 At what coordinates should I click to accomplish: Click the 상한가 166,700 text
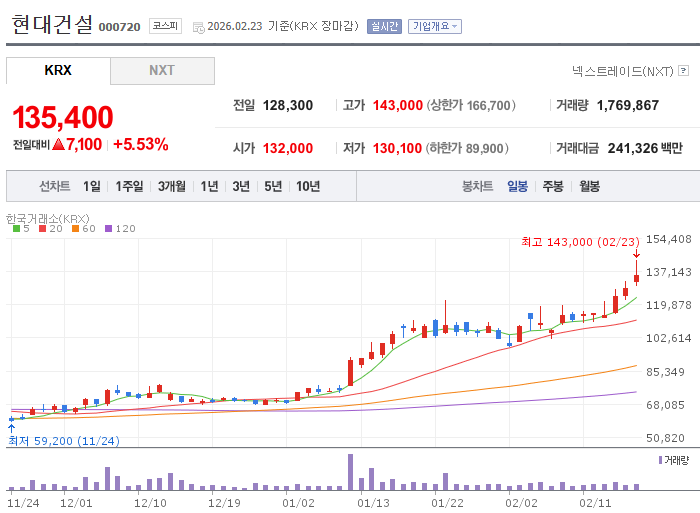click(x=471, y=105)
